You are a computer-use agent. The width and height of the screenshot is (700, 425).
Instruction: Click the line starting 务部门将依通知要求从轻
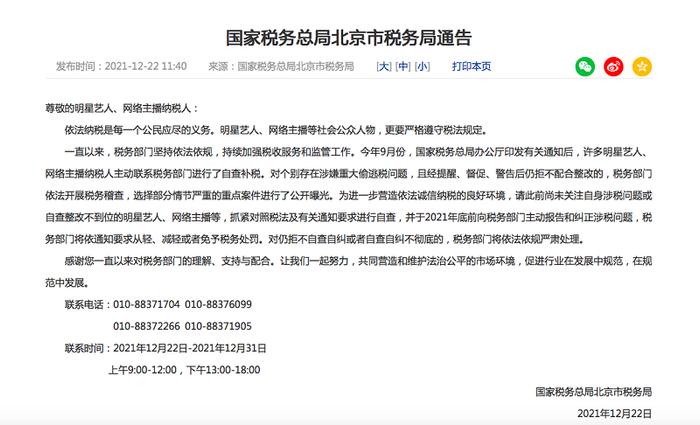(x=315, y=239)
